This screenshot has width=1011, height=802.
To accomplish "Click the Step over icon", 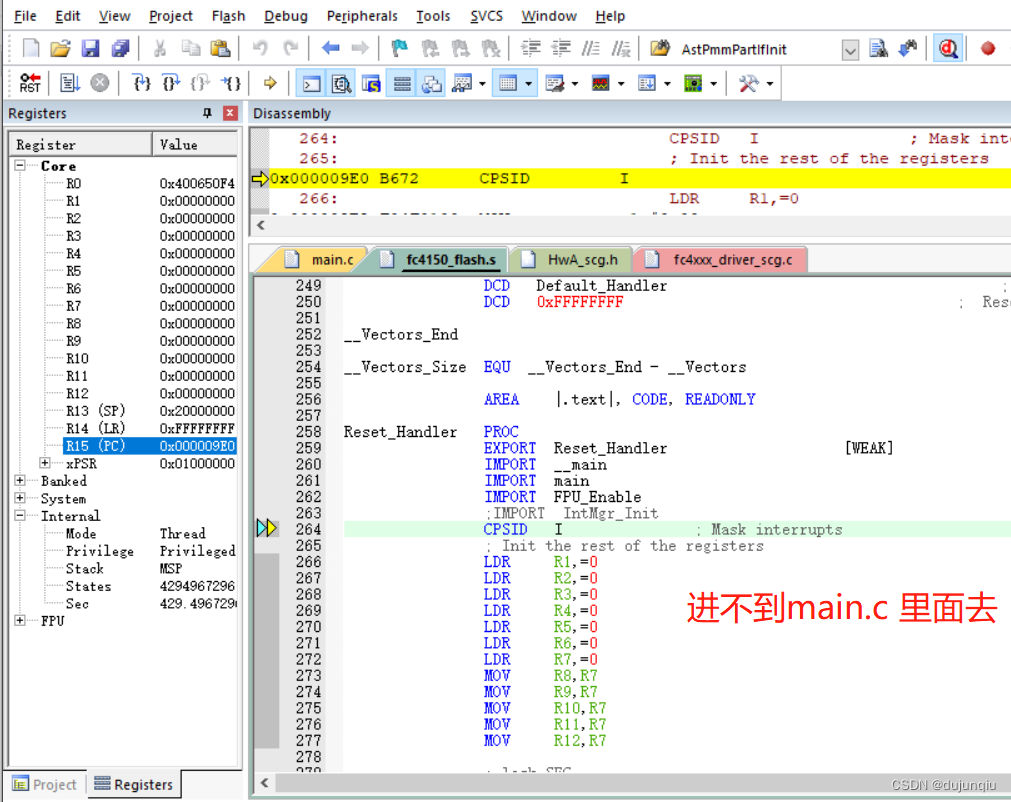I will (171, 83).
